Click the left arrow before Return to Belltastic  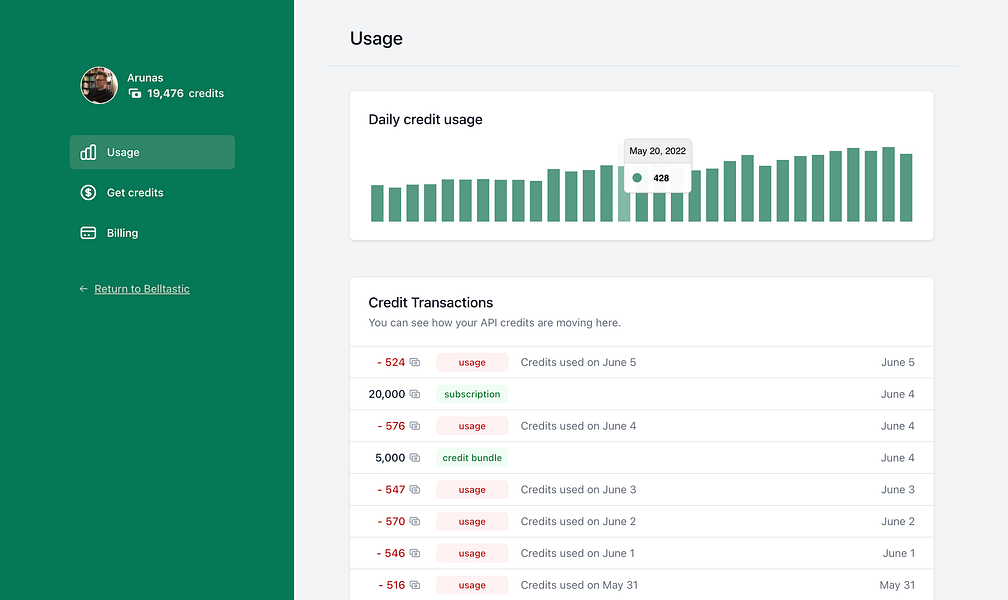pyautogui.click(x=84, y=289)
